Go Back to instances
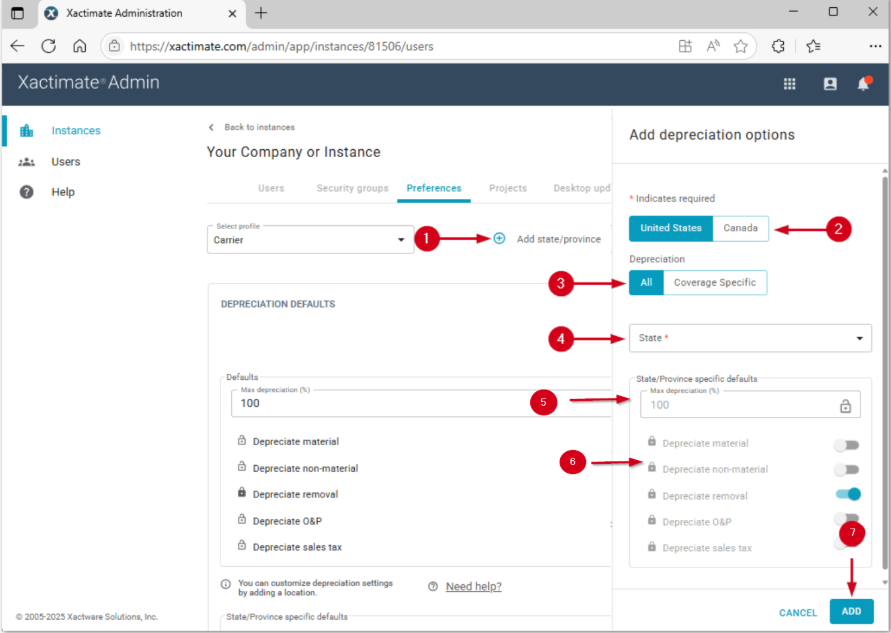891x633 pixels. click(x=252, y=127)
